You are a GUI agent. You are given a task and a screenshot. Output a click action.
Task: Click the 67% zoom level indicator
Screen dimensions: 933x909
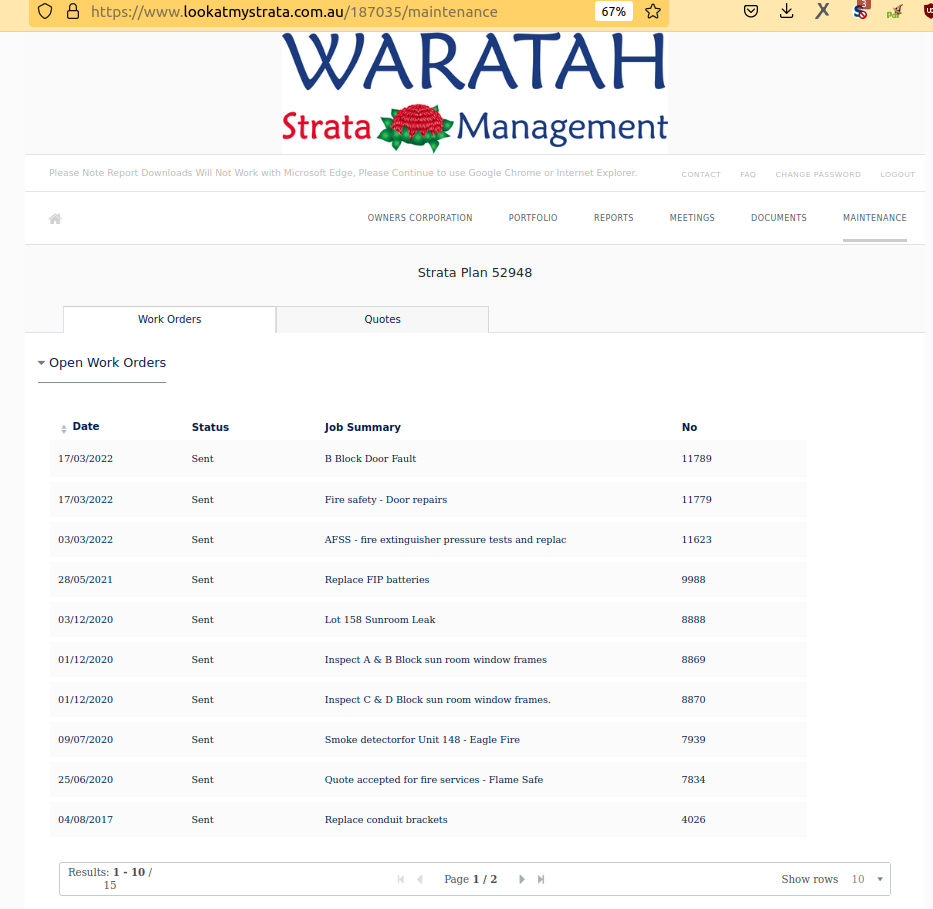613,11
